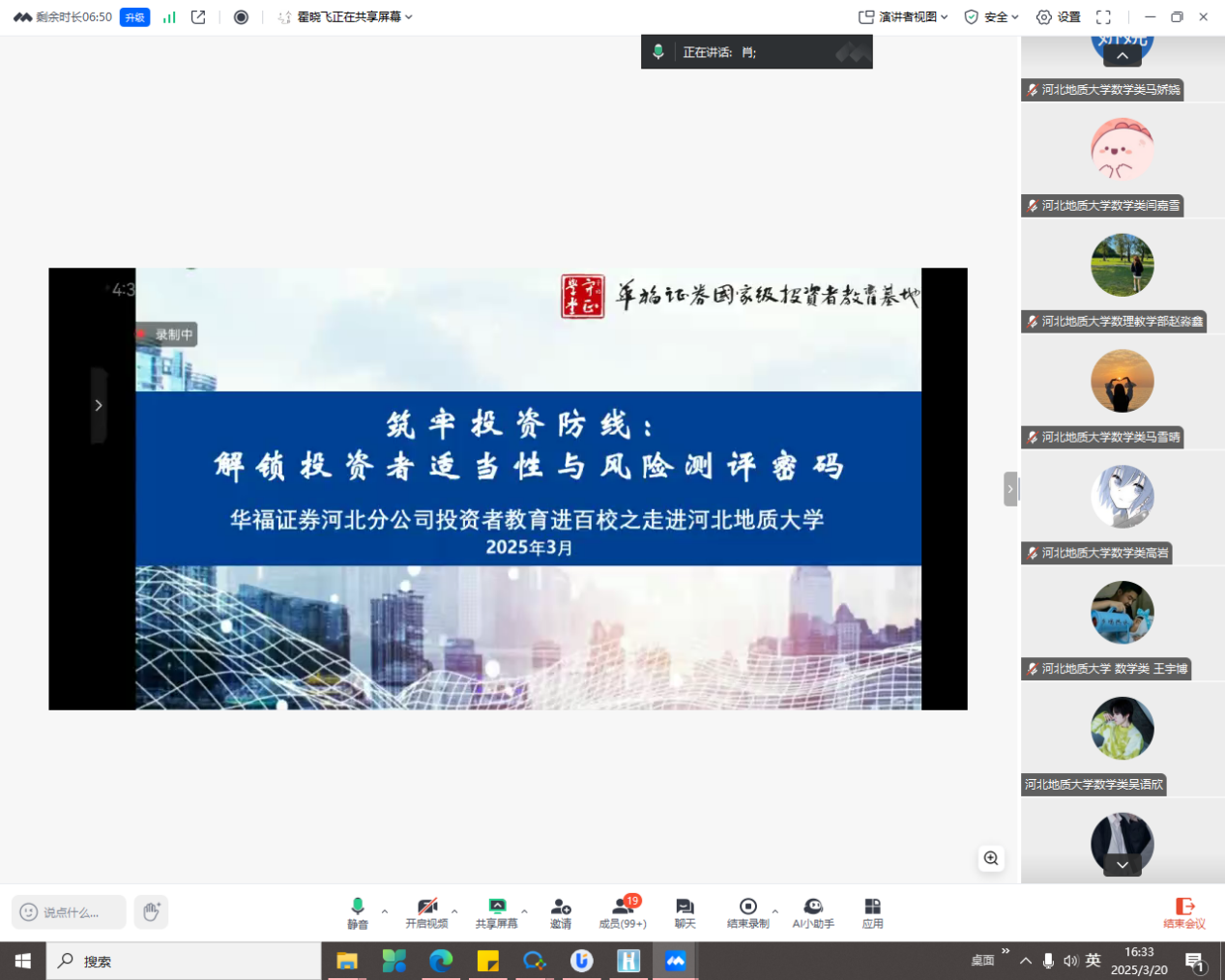Click the network signal strength icon
Viewport: 1225px width, 980px height.
[x=169, y=17]
